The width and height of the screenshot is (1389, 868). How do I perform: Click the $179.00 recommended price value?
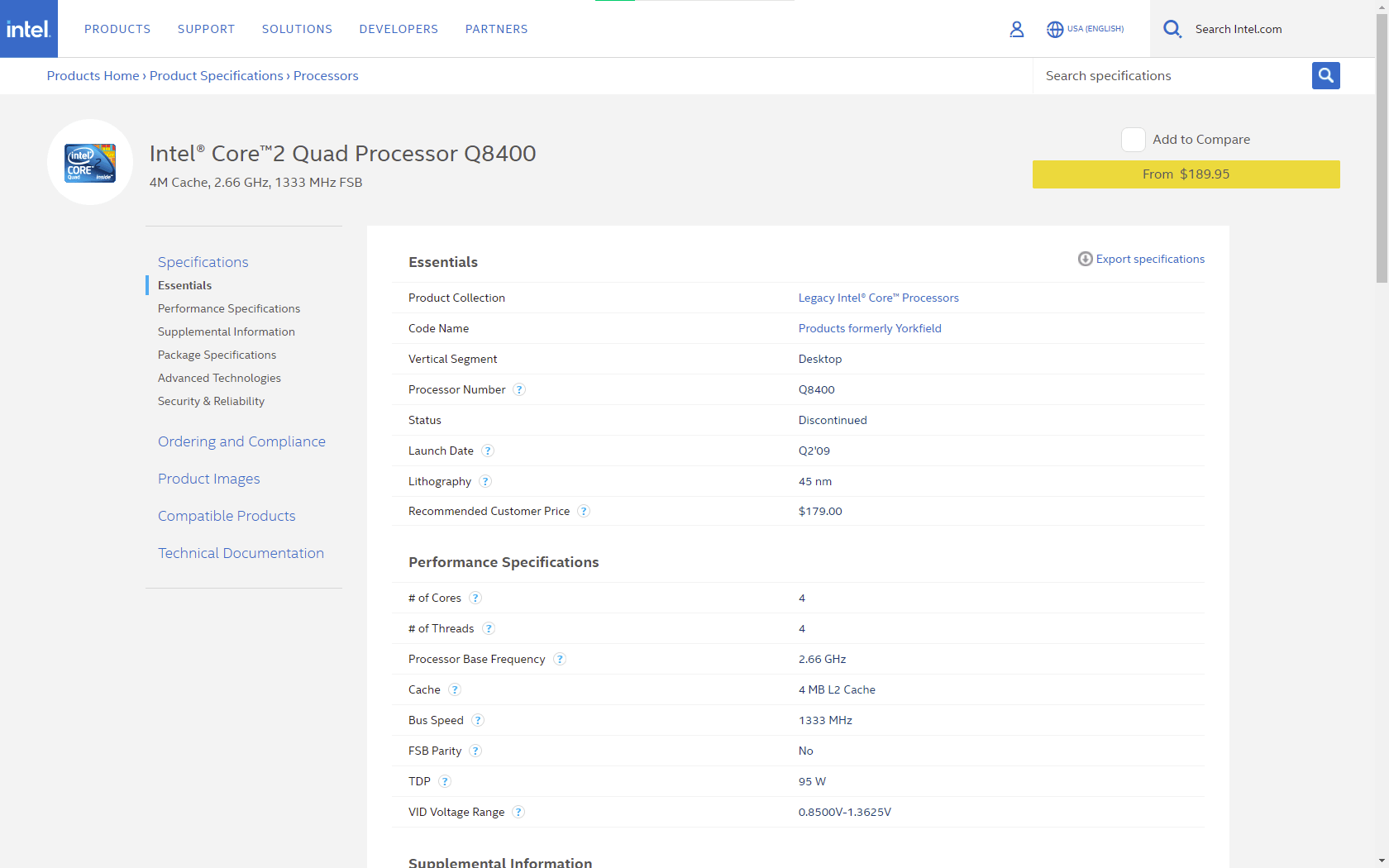click(x=820, y=511)
